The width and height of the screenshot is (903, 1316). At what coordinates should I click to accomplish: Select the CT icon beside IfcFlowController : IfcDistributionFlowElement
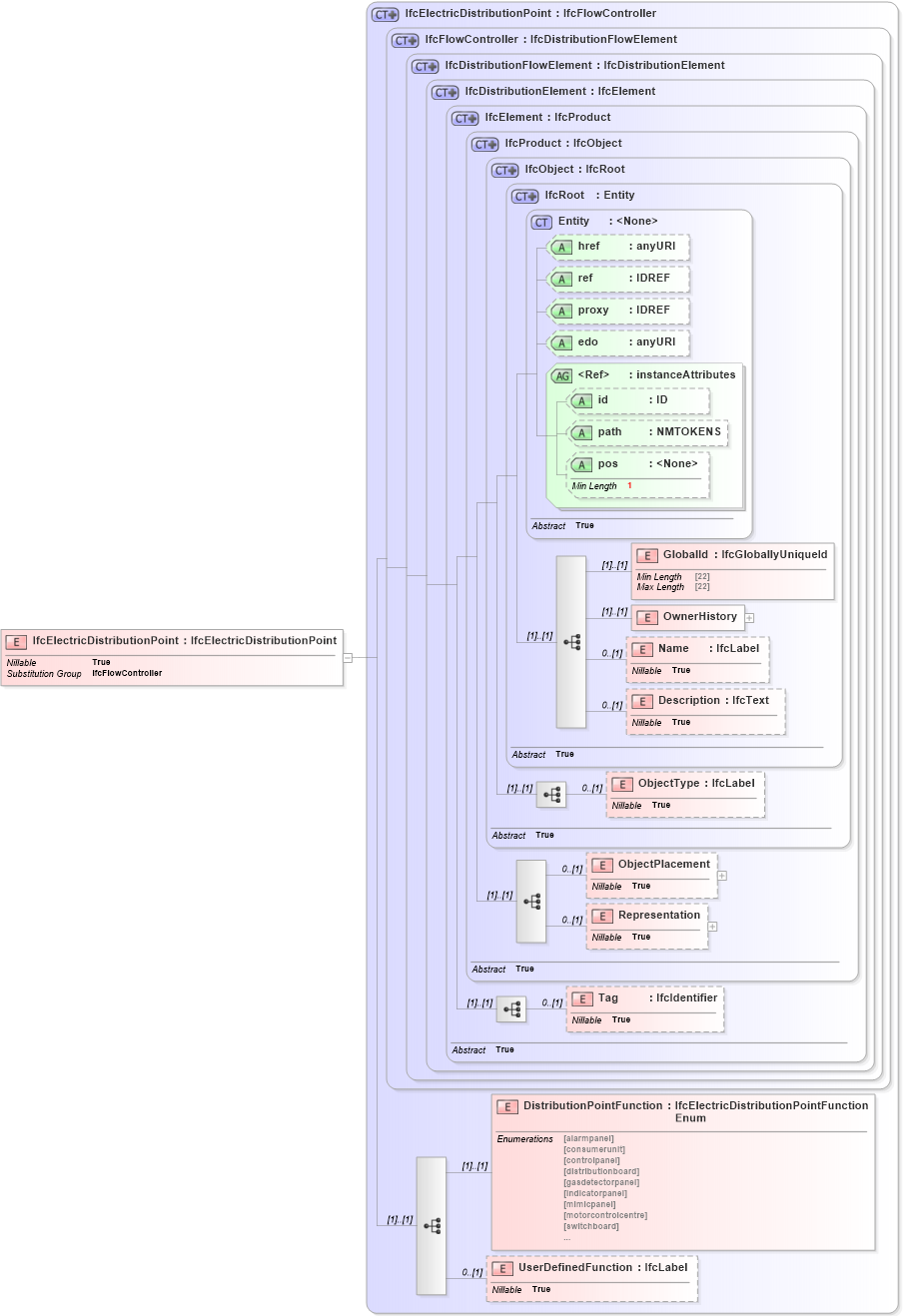(x=404, y=40)
